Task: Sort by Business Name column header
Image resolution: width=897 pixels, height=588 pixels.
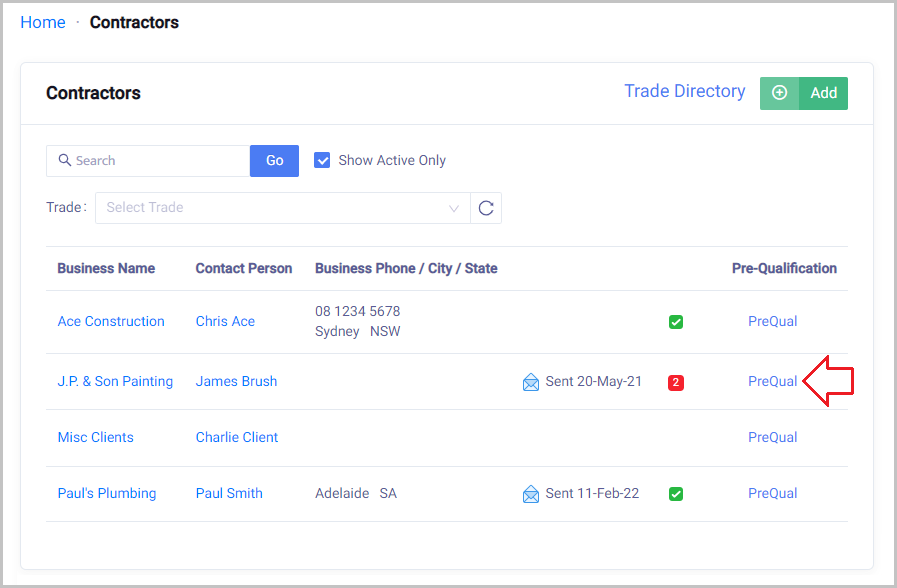Action: pos(106,268)
